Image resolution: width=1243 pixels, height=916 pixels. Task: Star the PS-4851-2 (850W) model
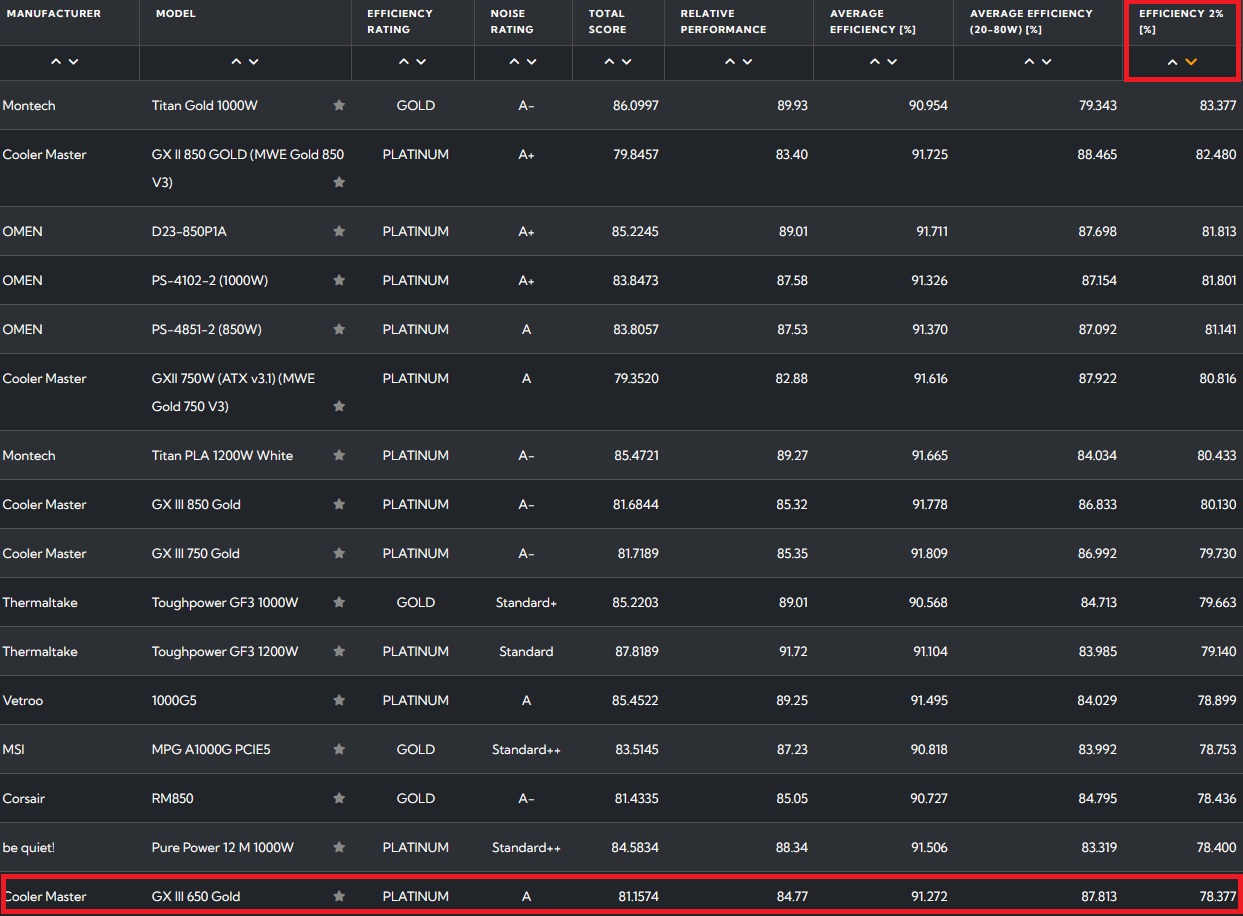[x=339, y=329]
